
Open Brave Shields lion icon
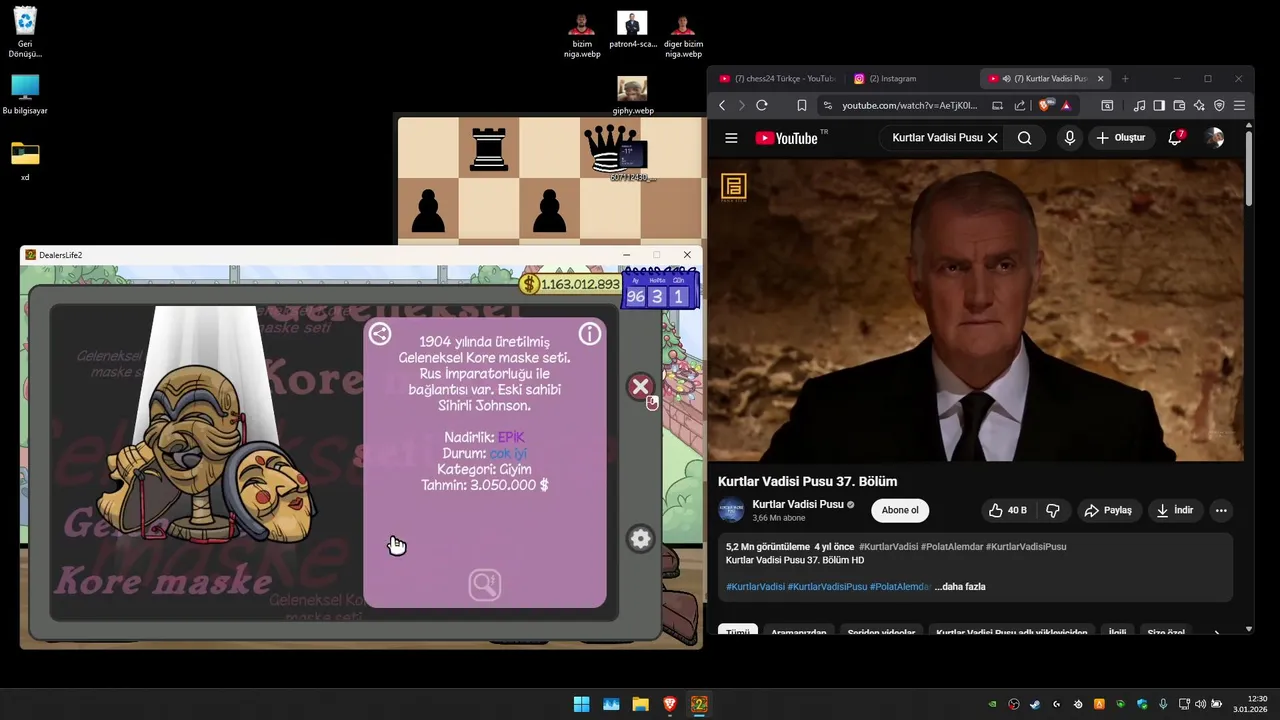[1045, 105]
